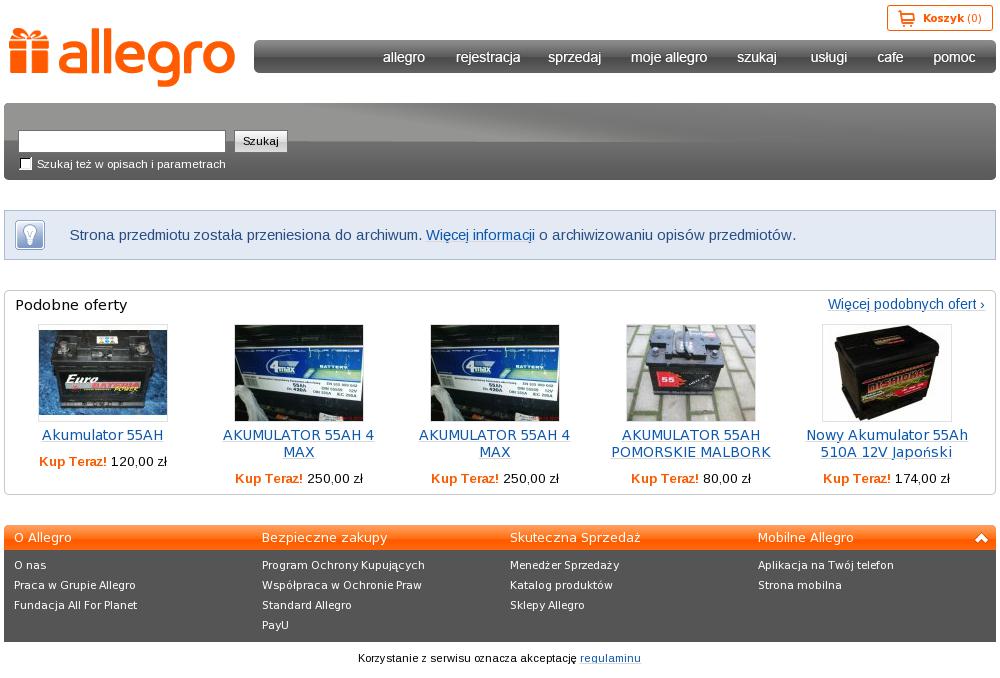Image resolution: width=1000 pixels, height=678 pixels.
Task: Click the Skuteczna Sprzedaż footer heading
Action: point(575,538)
